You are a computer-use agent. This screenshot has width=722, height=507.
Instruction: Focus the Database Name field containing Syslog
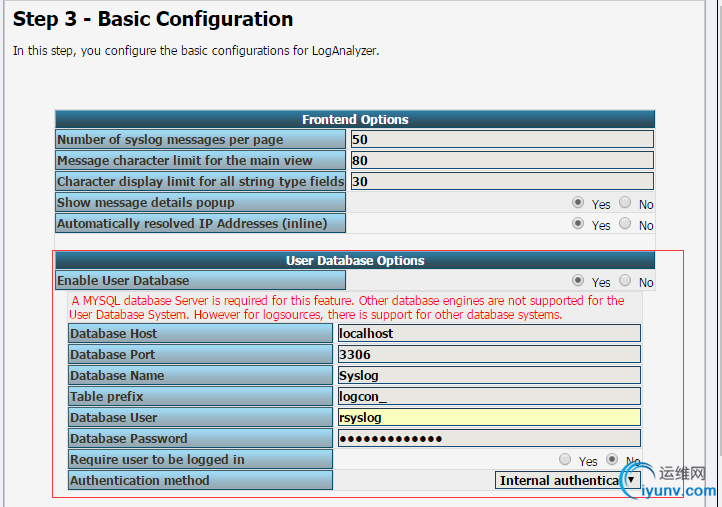tap(489, 375)
